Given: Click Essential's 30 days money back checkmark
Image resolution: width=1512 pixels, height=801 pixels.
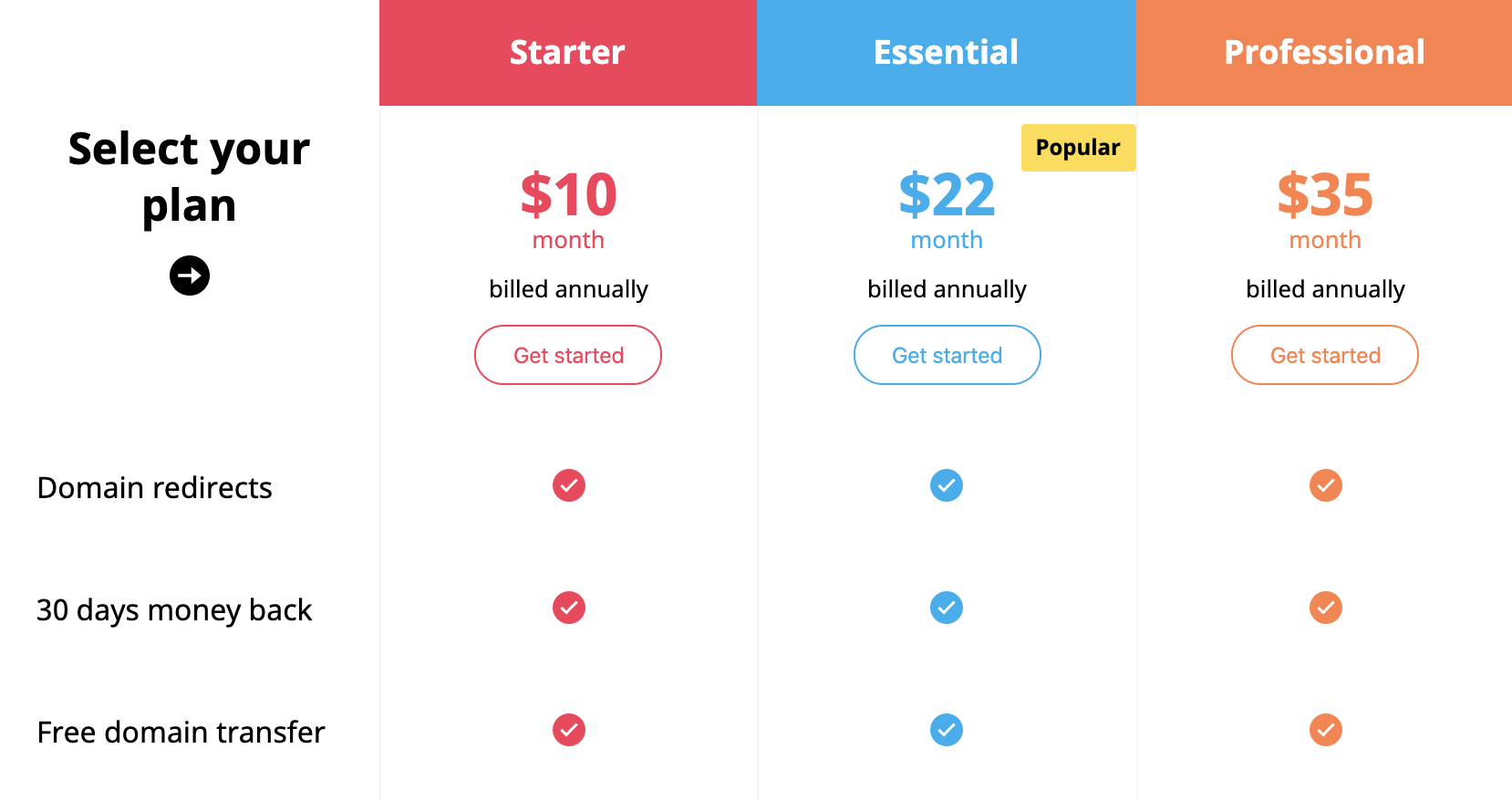Looking at the screenshot, I should tap(947, 608).
